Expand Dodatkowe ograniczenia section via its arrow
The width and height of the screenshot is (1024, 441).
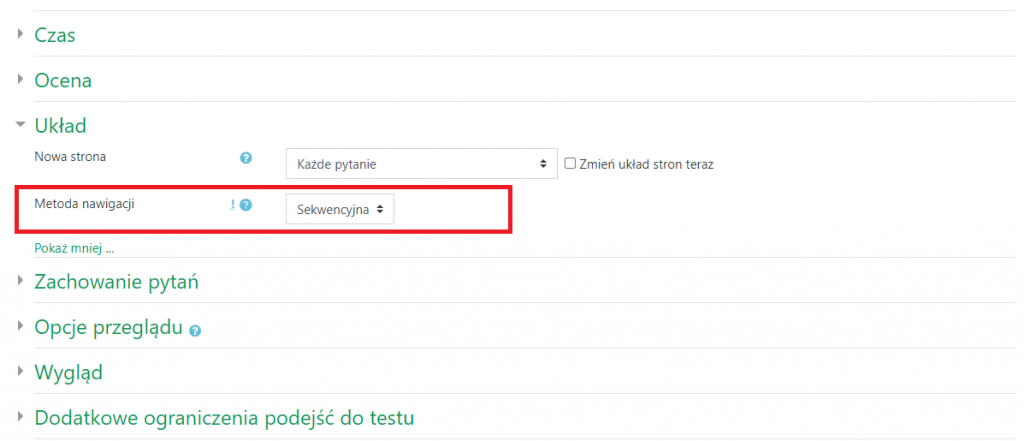pos(21,416)
